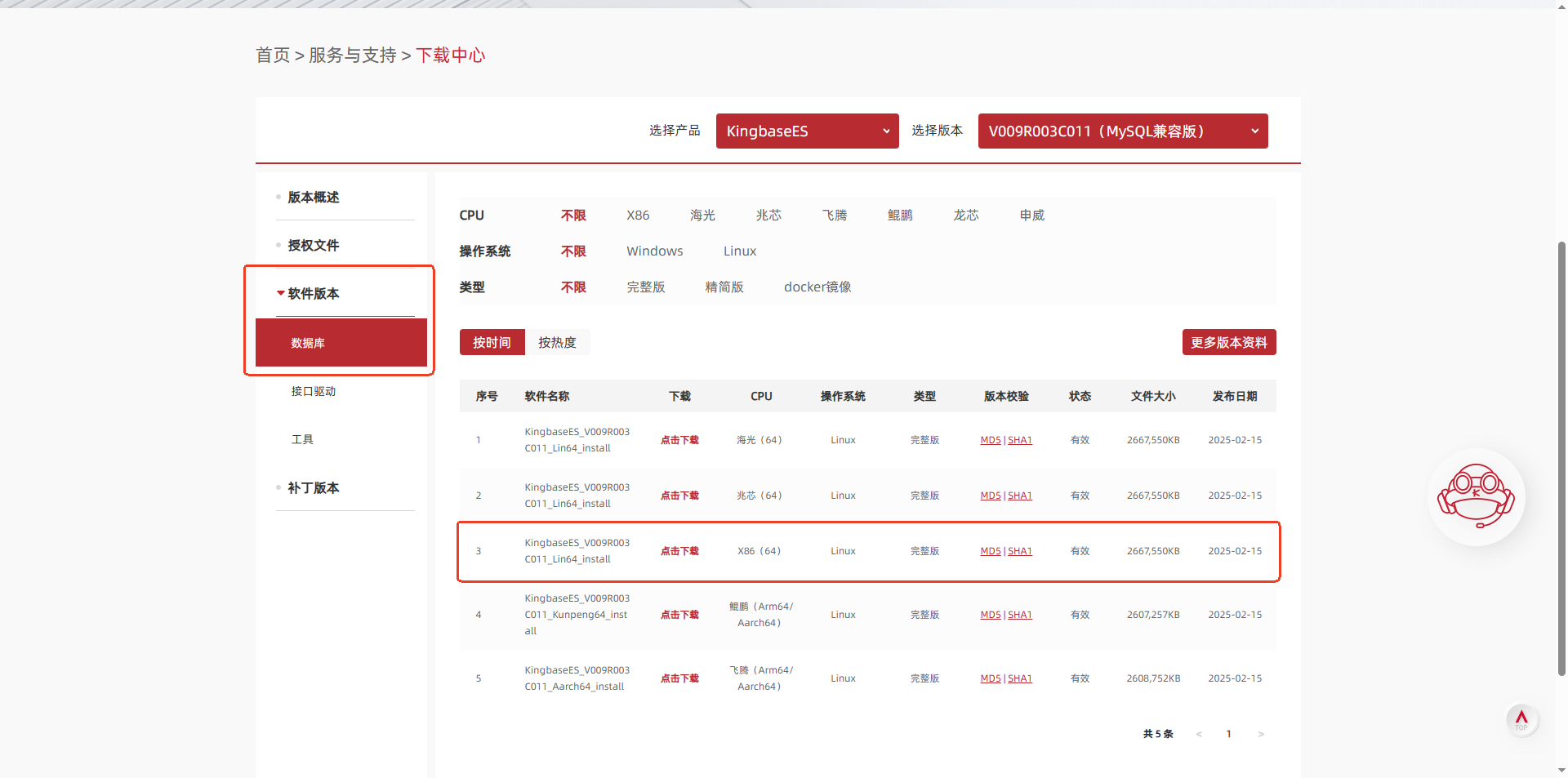This screenshot has height=778, width=1568.
Task: Open the 选择产品 KingbaseES dropdown
Action: point(807,131)
